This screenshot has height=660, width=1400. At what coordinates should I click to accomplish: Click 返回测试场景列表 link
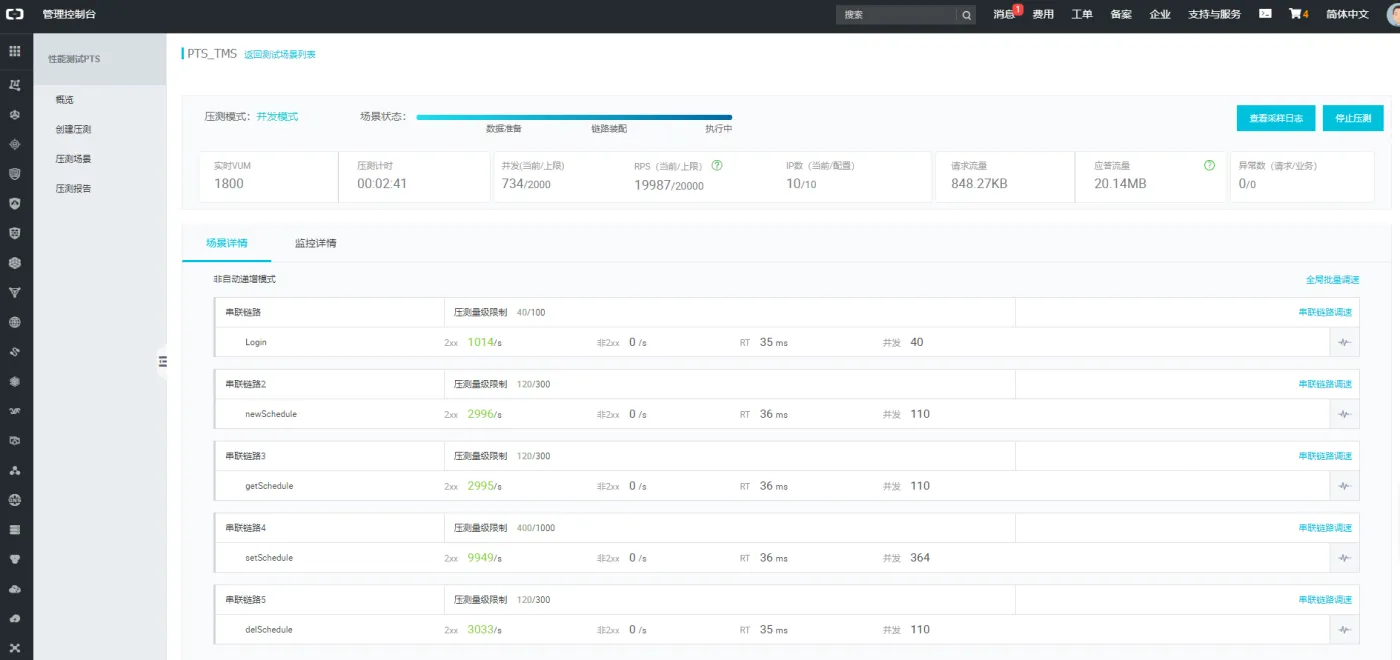pos(280,54)
